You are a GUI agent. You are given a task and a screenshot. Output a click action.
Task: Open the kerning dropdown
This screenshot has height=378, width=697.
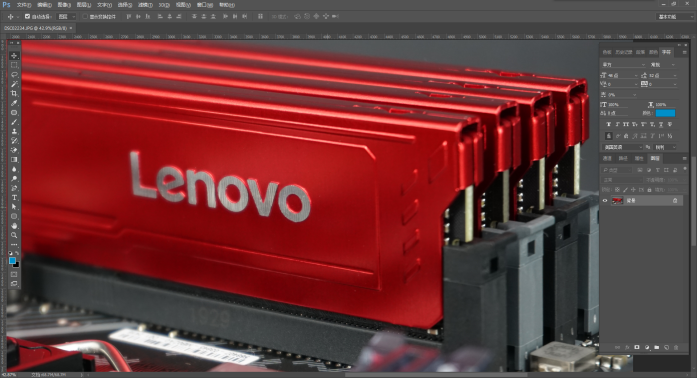point(623,84)
